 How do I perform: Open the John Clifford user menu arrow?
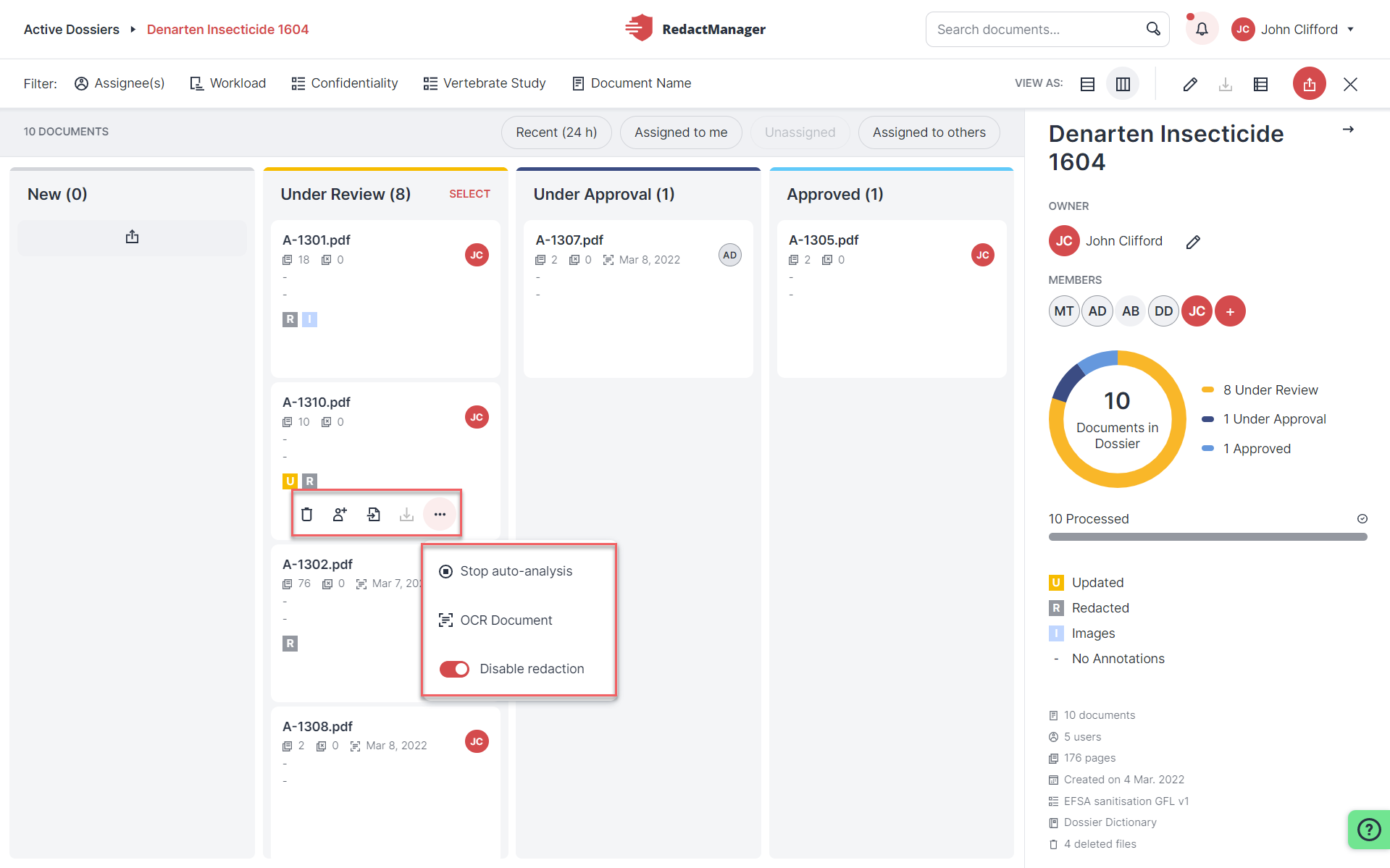pos(1350,30)
